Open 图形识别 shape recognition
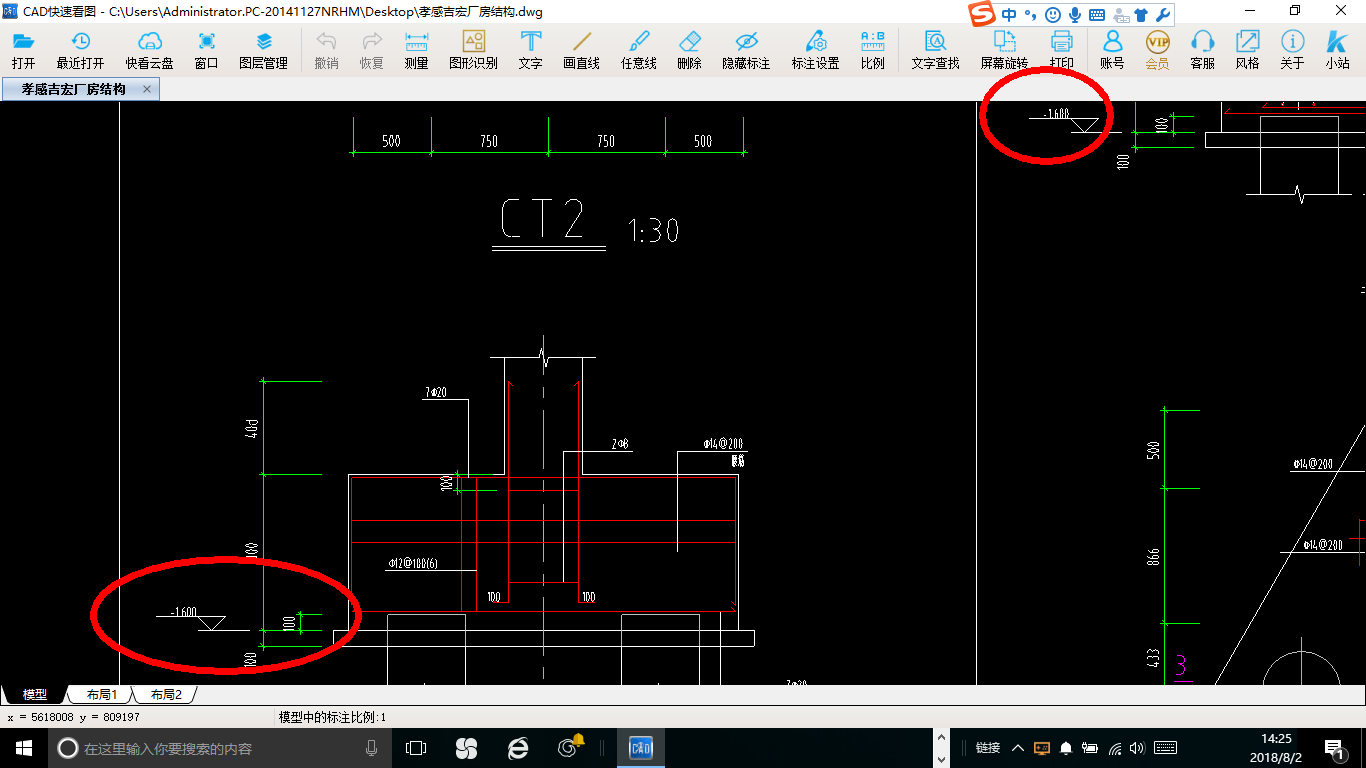 tap(473, 50)
